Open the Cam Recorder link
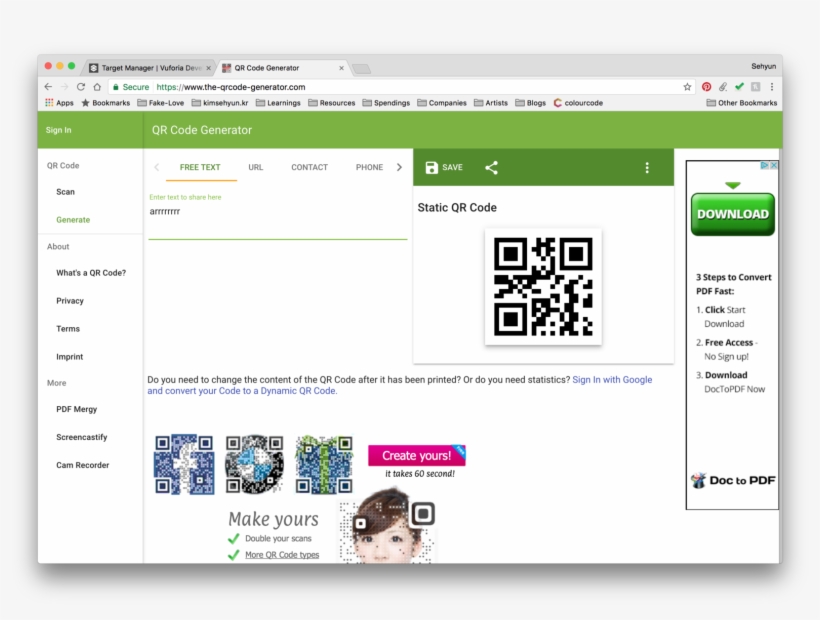This screenshot has width=820, height=620. (83, 465)
